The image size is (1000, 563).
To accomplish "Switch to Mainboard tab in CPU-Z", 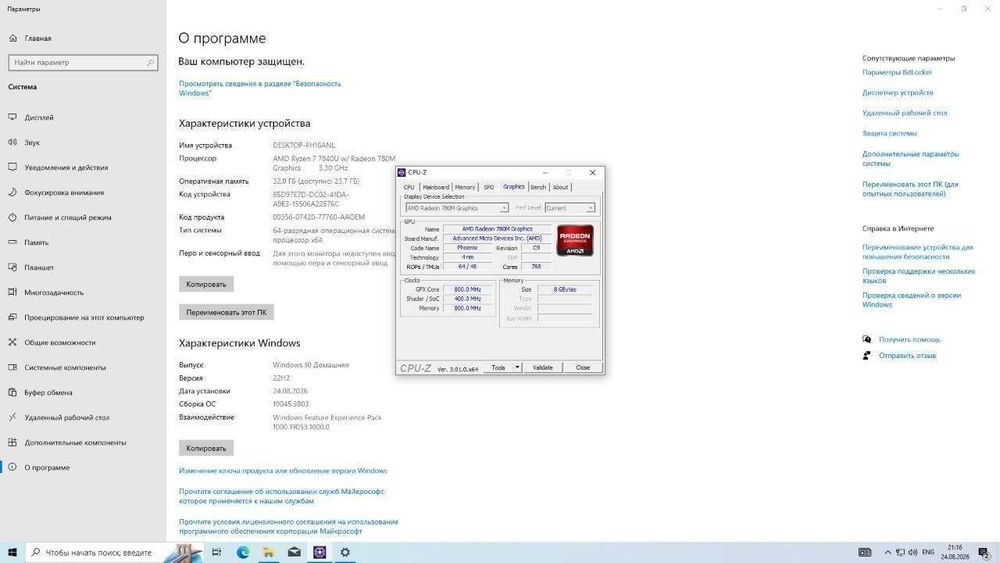I will [436, 187].
